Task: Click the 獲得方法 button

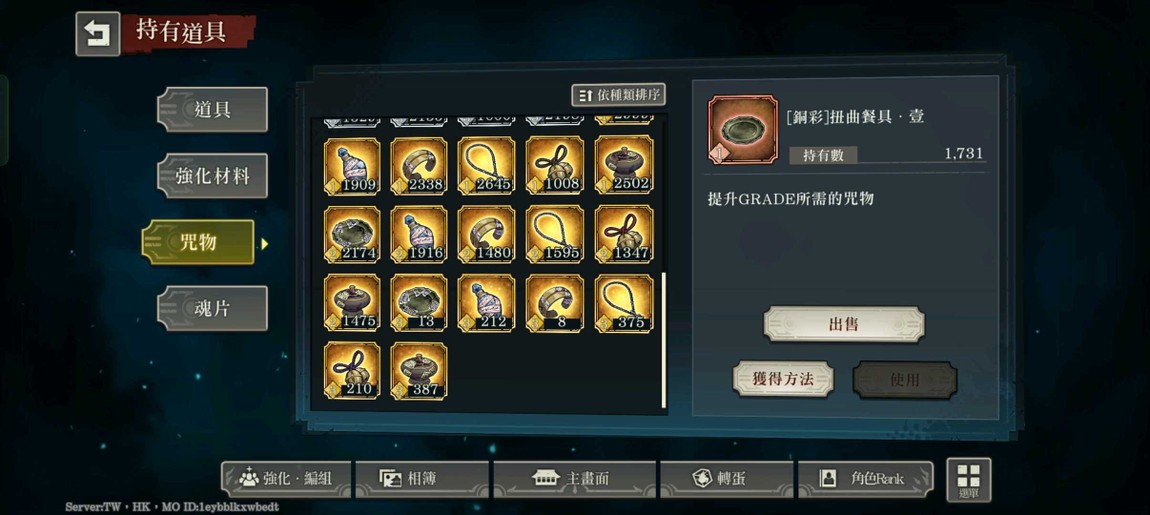Action: coord(783,379)
